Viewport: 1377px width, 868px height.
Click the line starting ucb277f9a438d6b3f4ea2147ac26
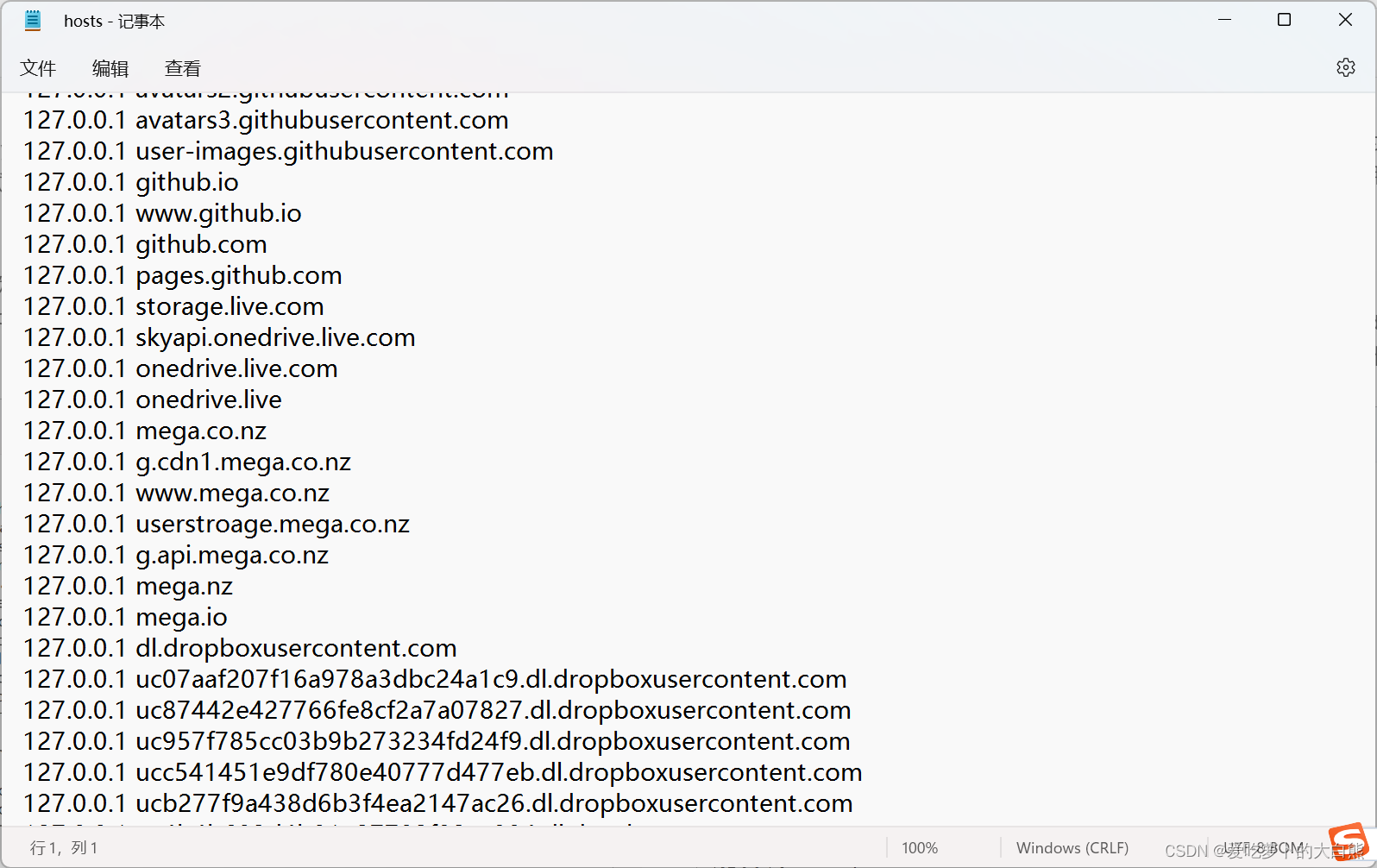point(438,803)
